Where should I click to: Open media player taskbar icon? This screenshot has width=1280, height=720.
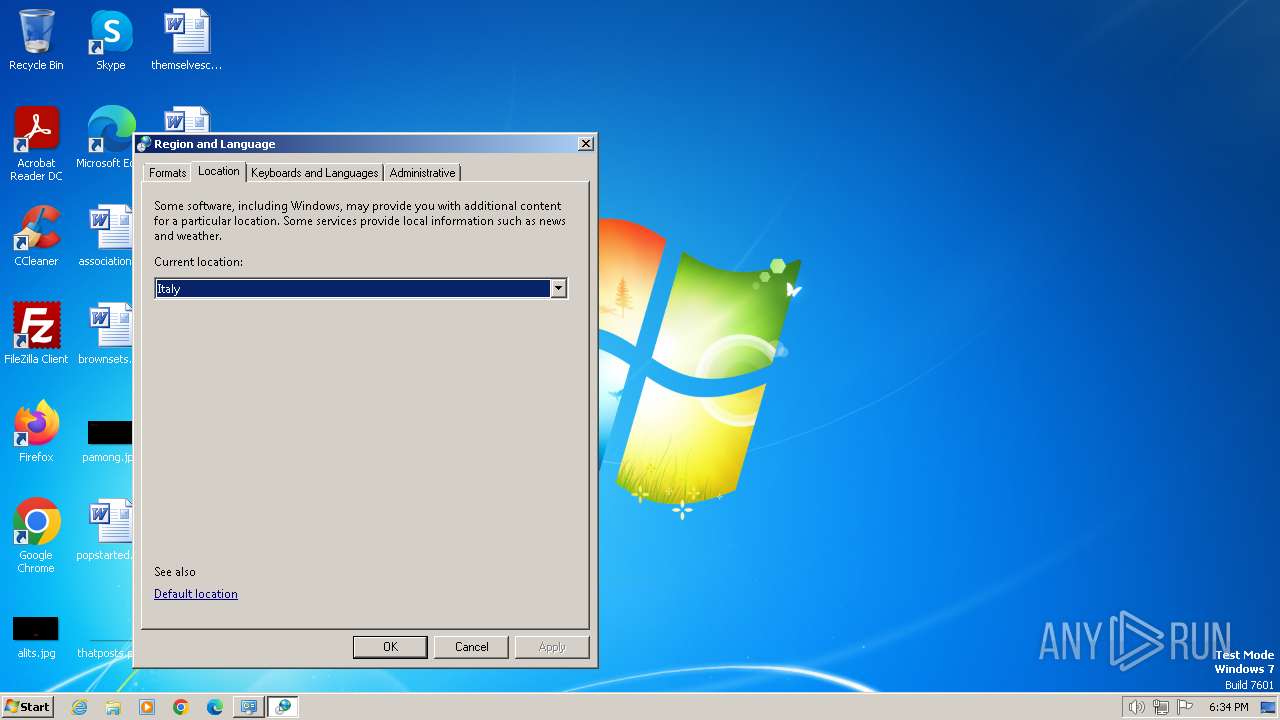(147, 707)
